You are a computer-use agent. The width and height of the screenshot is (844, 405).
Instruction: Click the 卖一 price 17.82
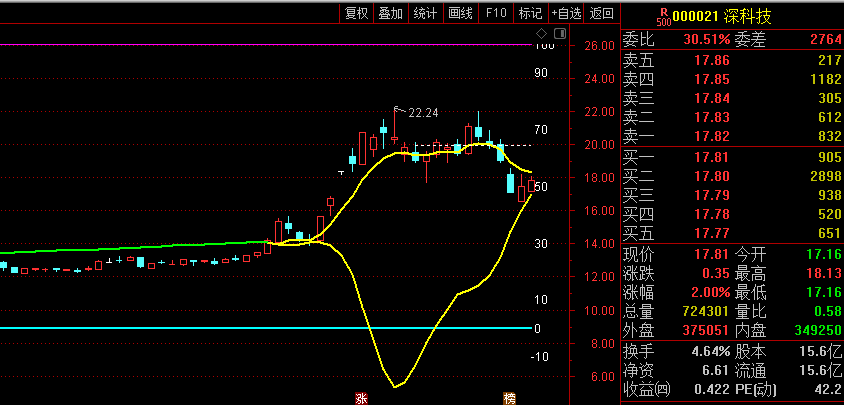tap(712, 136)
